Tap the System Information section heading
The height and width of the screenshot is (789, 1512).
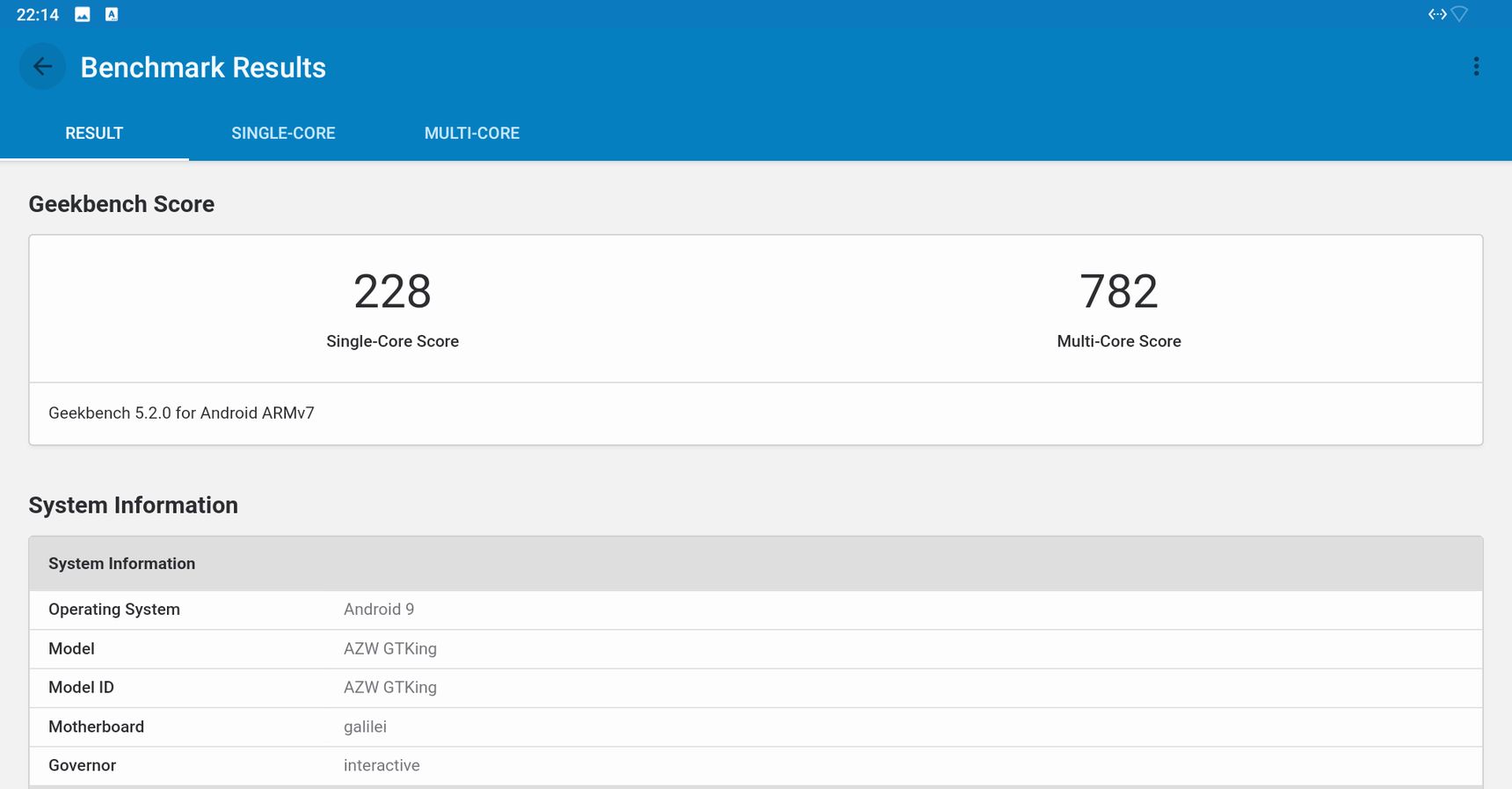[x=133, y=505]
